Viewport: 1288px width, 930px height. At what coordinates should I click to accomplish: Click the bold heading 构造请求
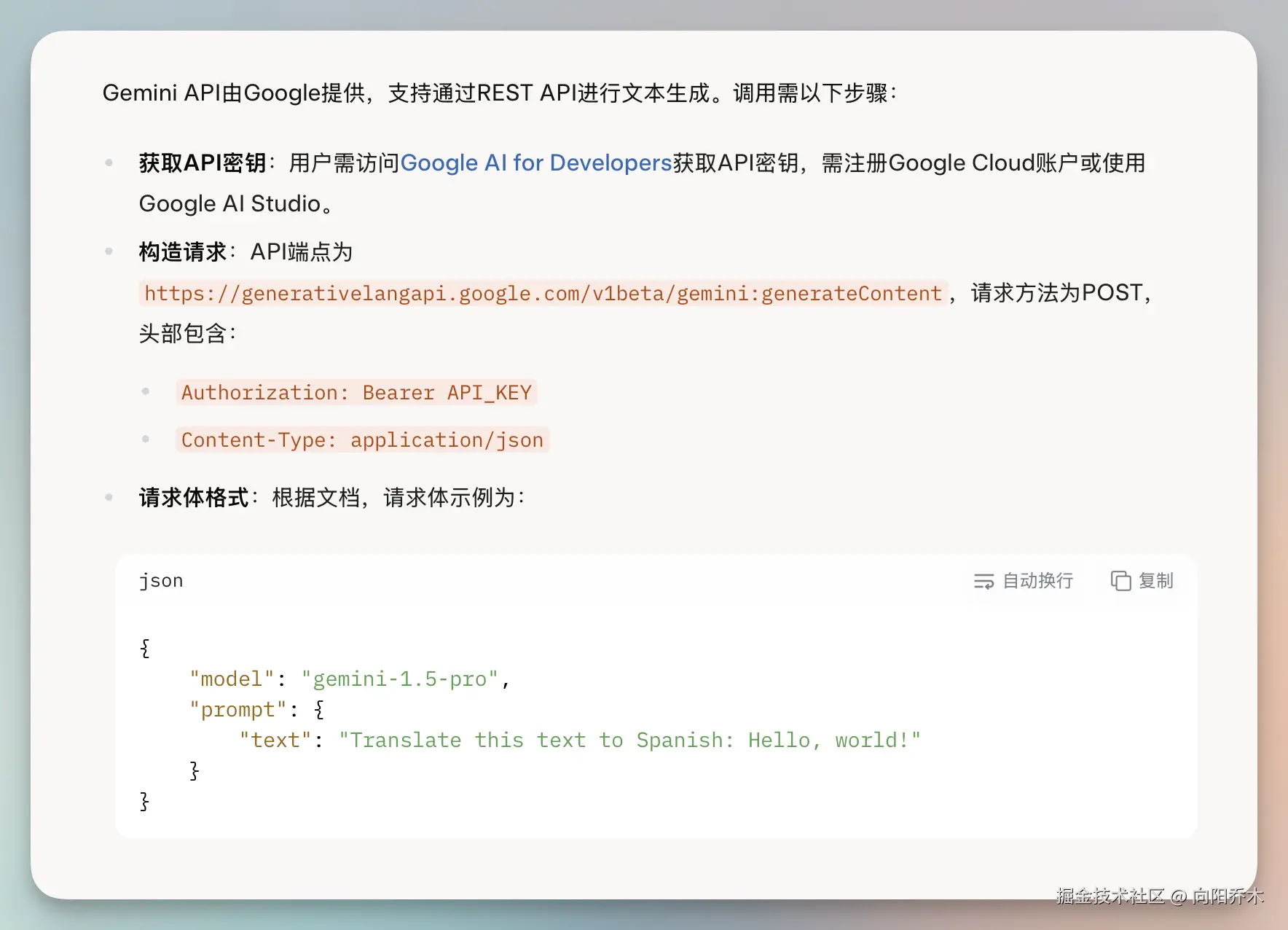pos(183,252)
